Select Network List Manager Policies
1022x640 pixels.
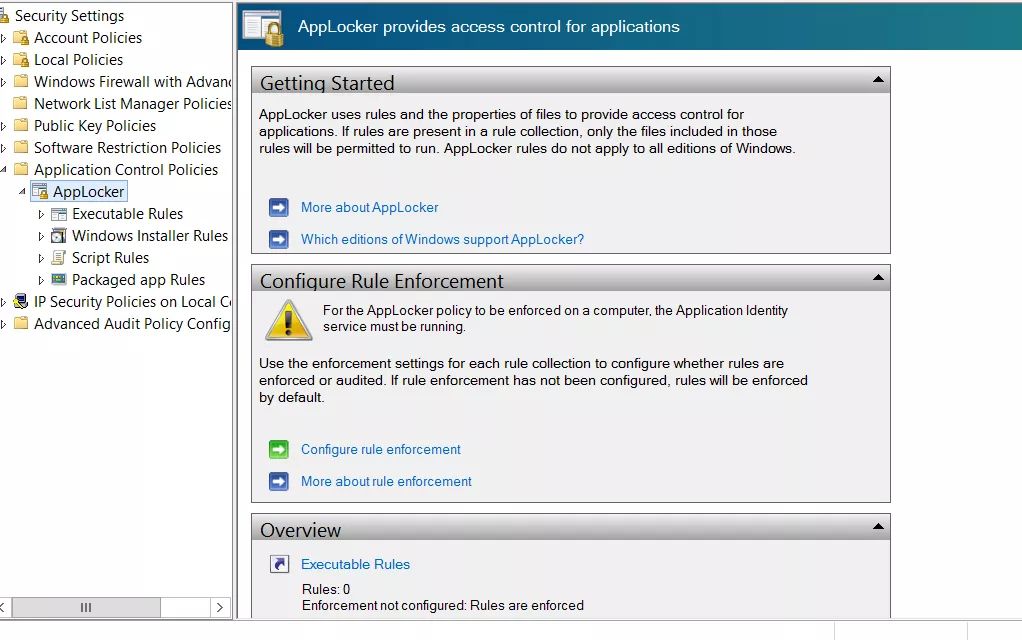133,103
